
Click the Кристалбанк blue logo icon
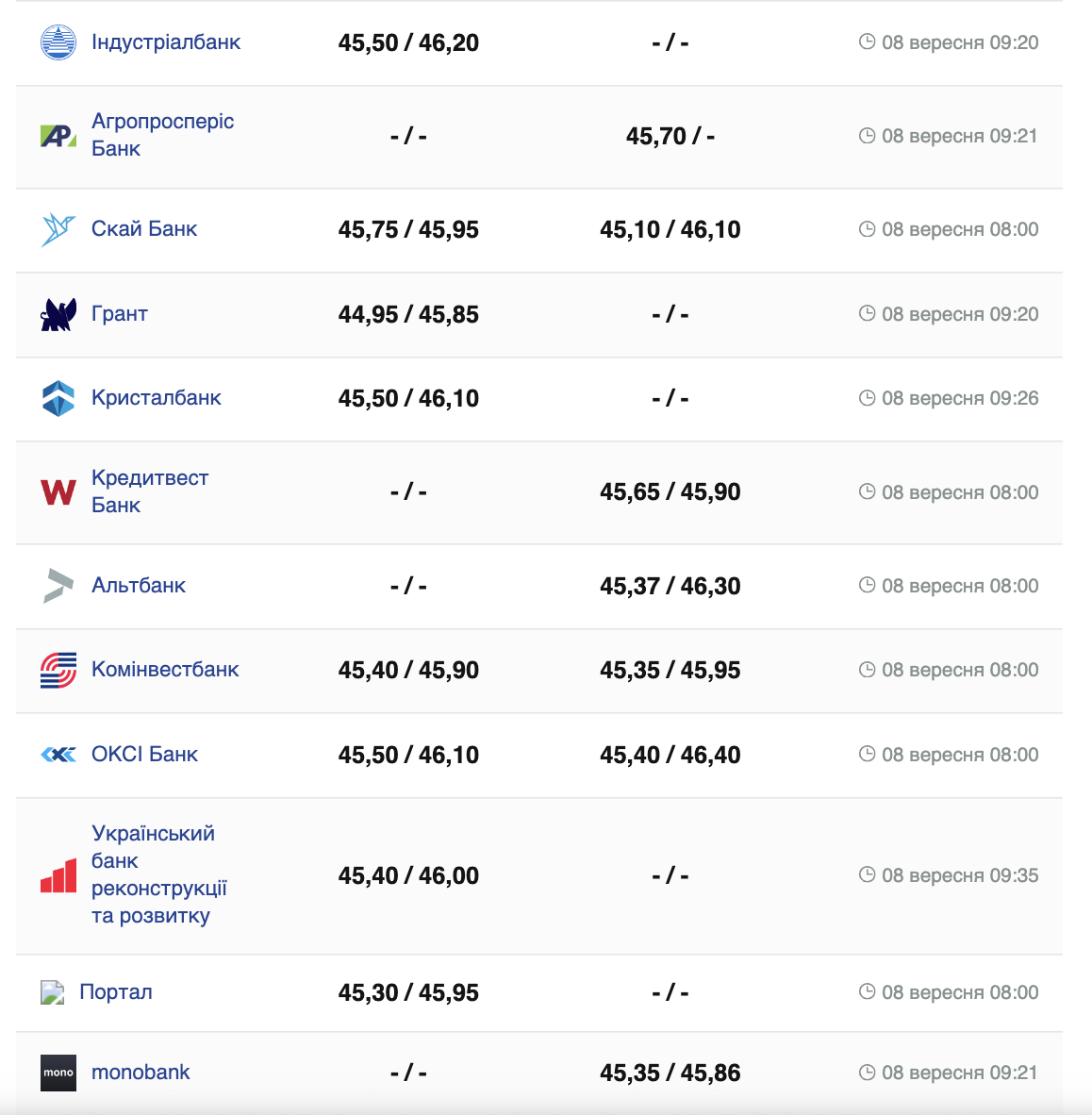[58, 398]
